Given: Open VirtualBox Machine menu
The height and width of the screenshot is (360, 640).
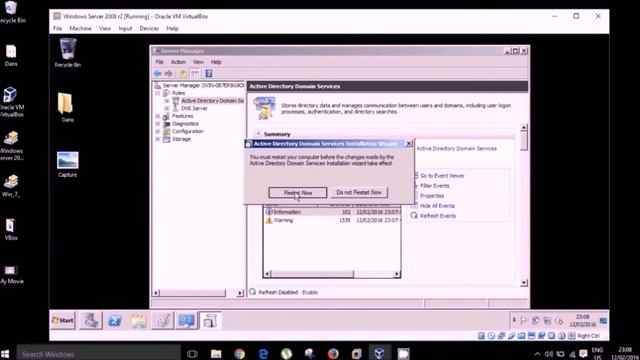Looking at the screenshot, I should tap(80, 29).
